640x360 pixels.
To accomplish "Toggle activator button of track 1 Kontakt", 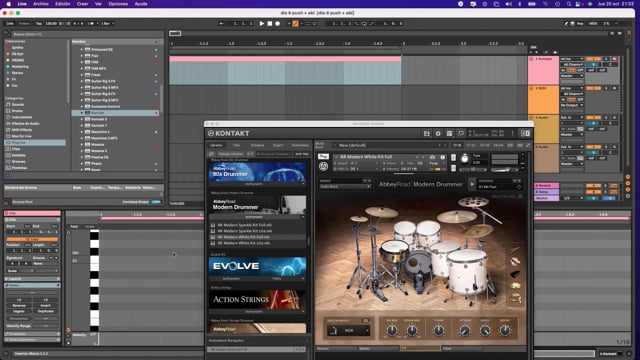I will [x=593, y=59].
